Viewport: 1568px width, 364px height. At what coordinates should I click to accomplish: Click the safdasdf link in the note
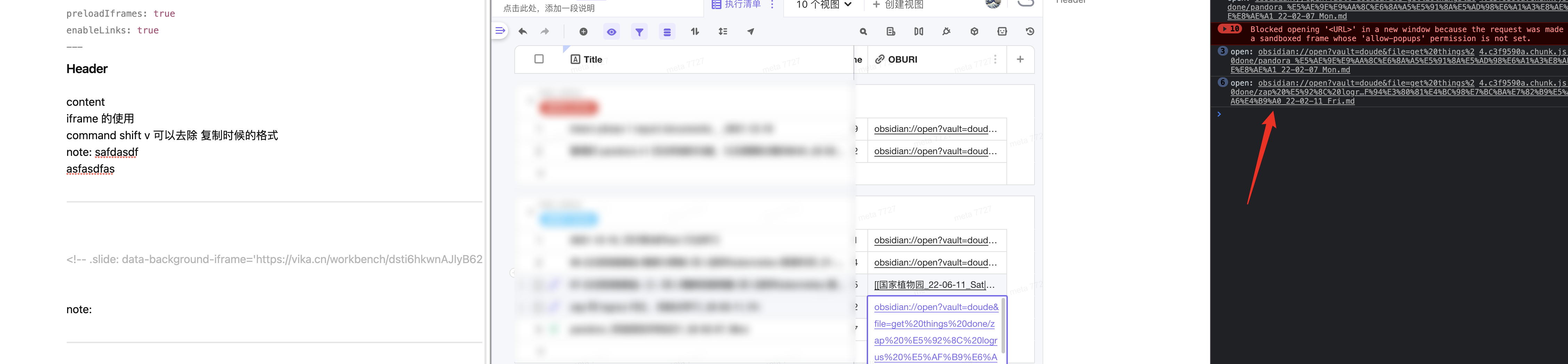(117, 152)
